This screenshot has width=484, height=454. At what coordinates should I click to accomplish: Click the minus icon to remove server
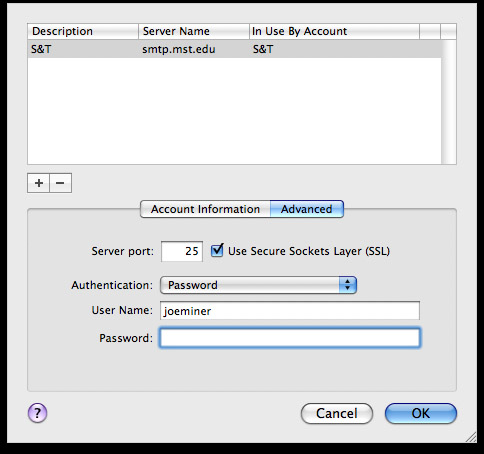click(x=60, y=183)
